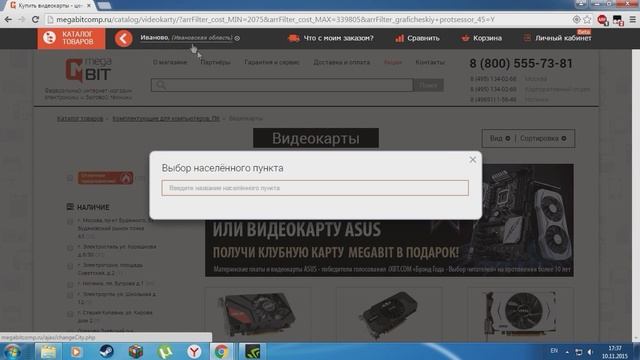Click the Megabit logo
Viewport: 640px width, 360px height.
click(89, 70)
